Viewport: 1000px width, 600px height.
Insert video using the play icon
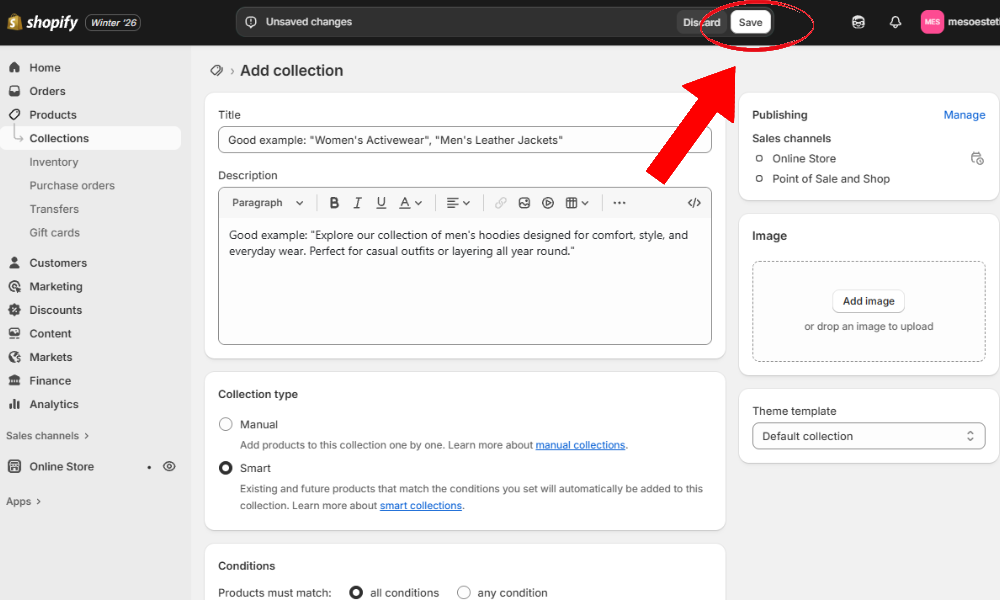pos(548,203)
